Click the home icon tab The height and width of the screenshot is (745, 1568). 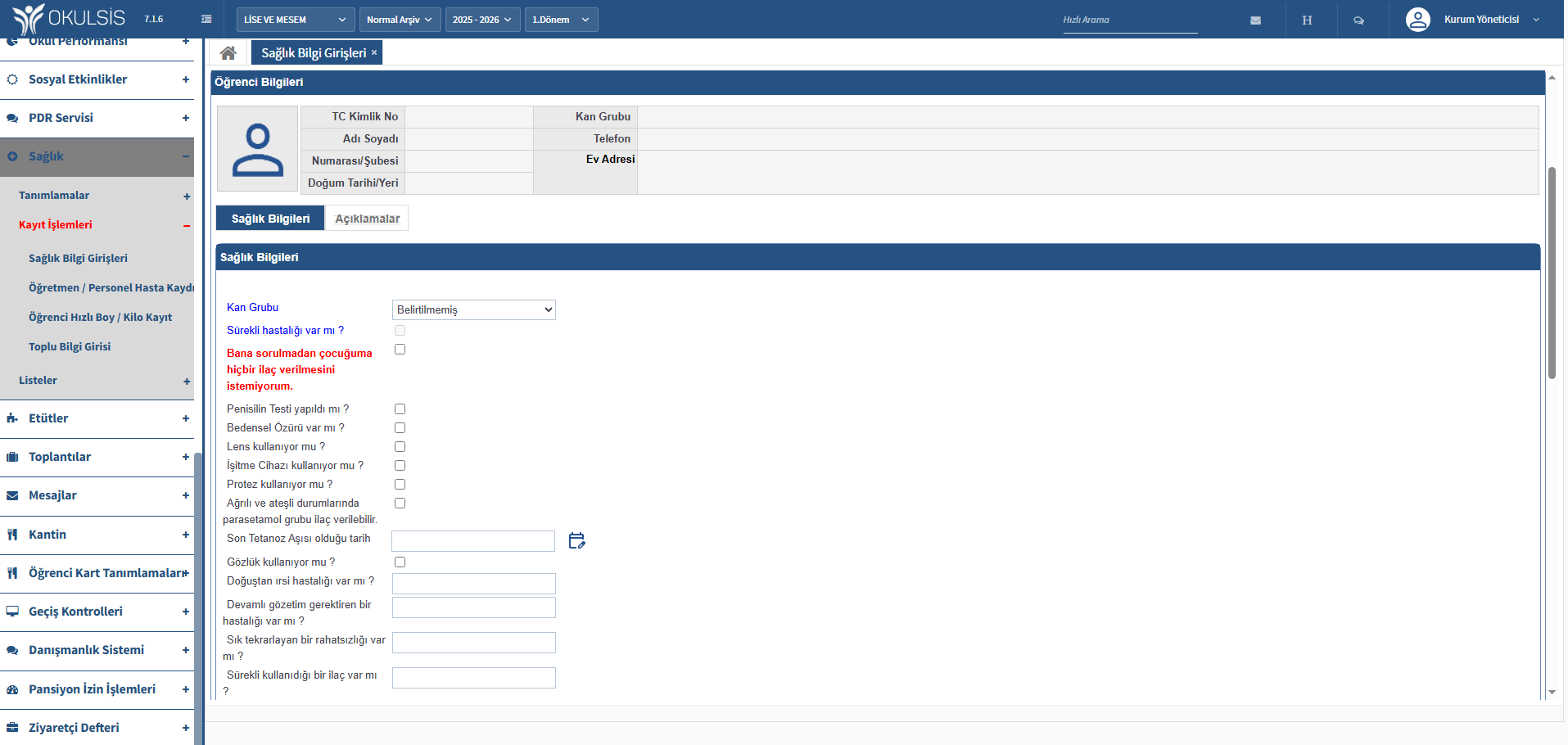(228, 53)
